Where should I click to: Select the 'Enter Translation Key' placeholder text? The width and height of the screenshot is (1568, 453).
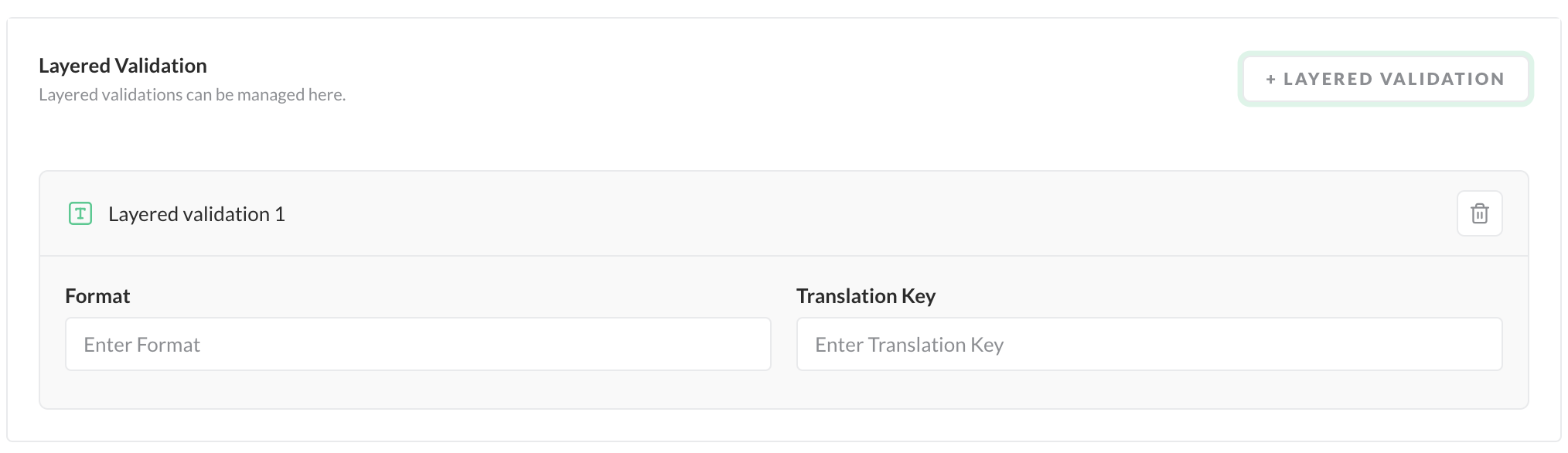point(909,345)
